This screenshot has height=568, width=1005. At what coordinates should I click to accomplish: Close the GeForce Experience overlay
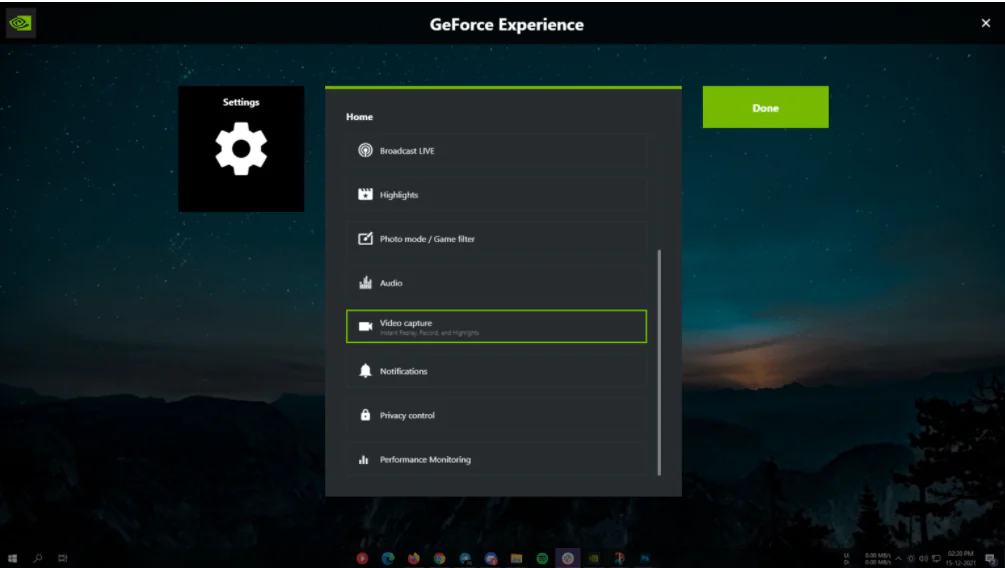click(x=985, y=23)
